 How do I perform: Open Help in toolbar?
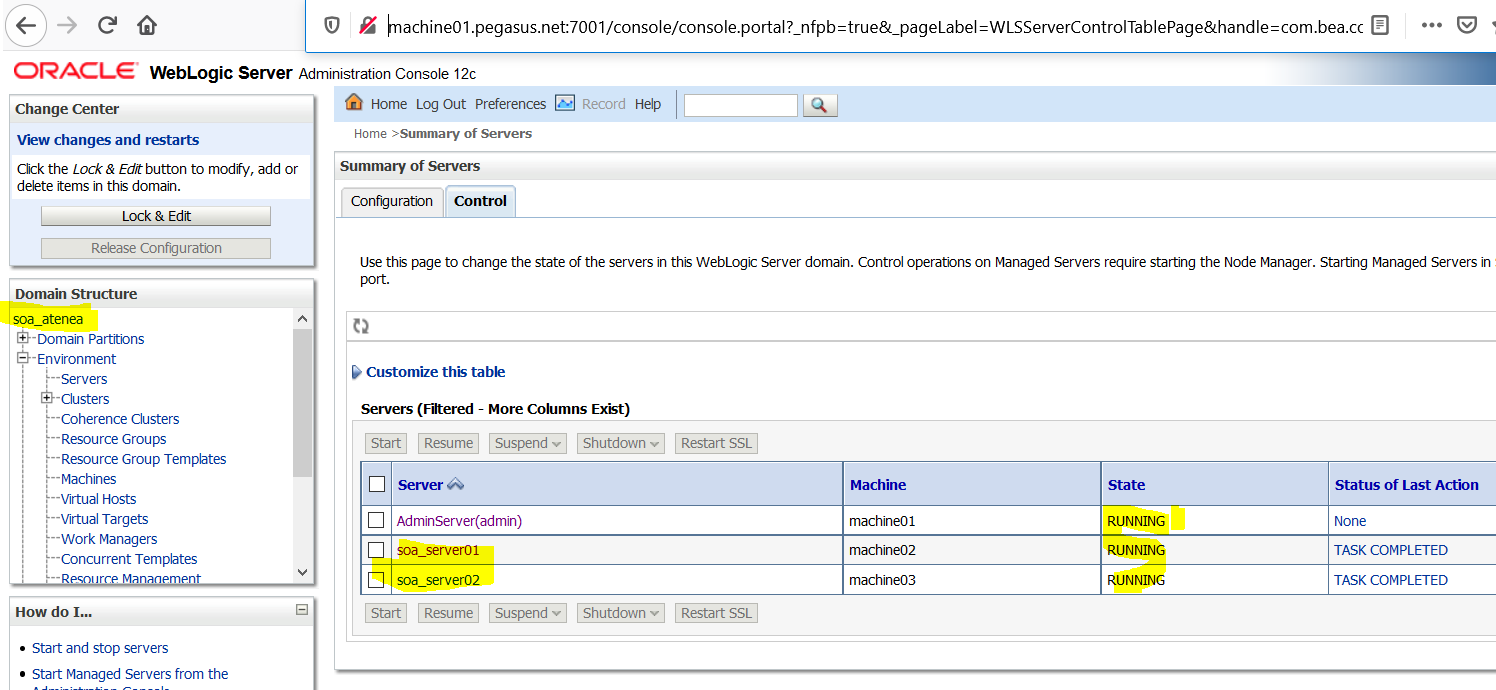648,104
